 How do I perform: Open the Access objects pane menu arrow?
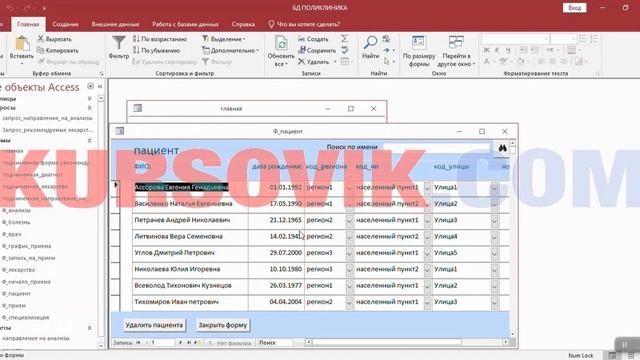(90, 87)
